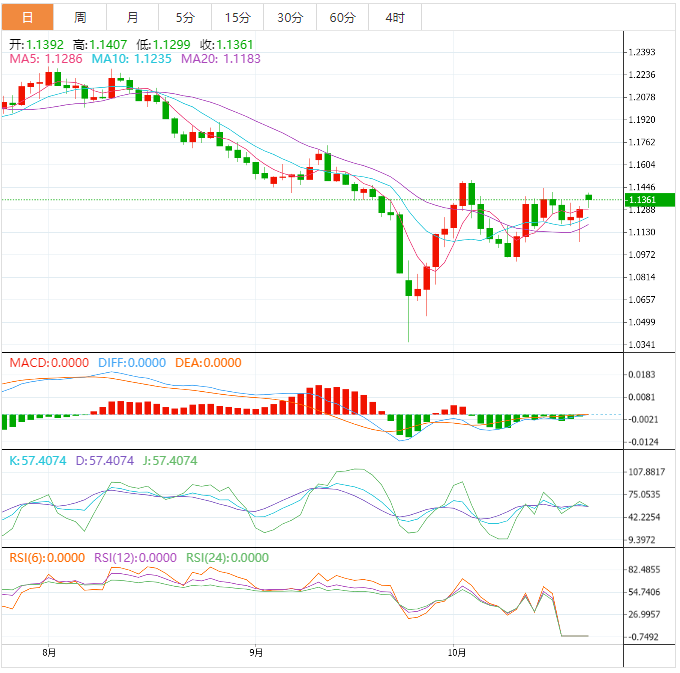Click the 8月 date axis label
The image size is (680, 673).
(49, 652)
